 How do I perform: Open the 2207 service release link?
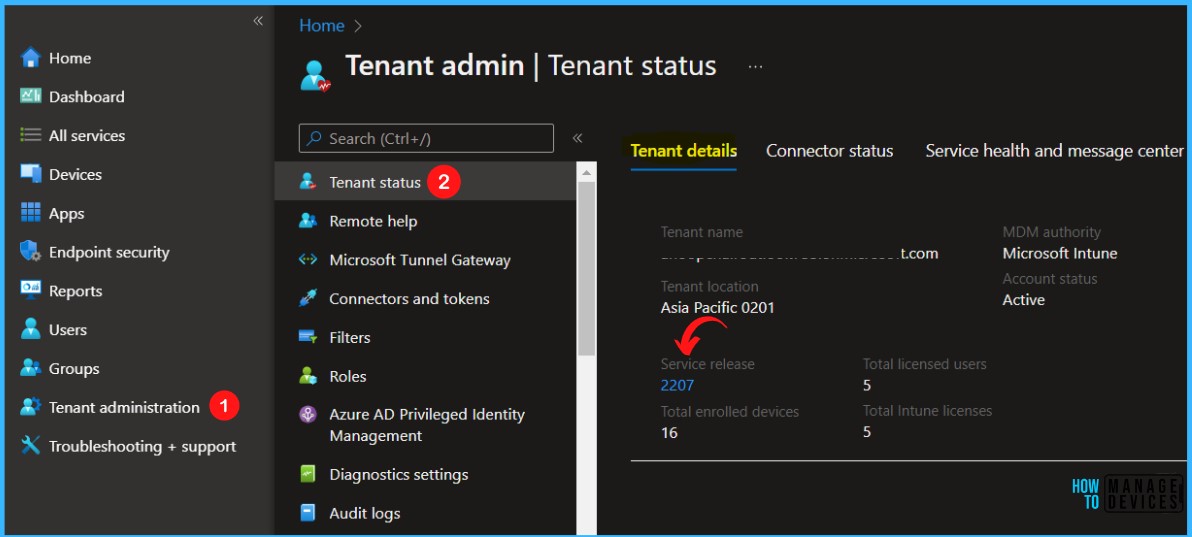[677, 385]
